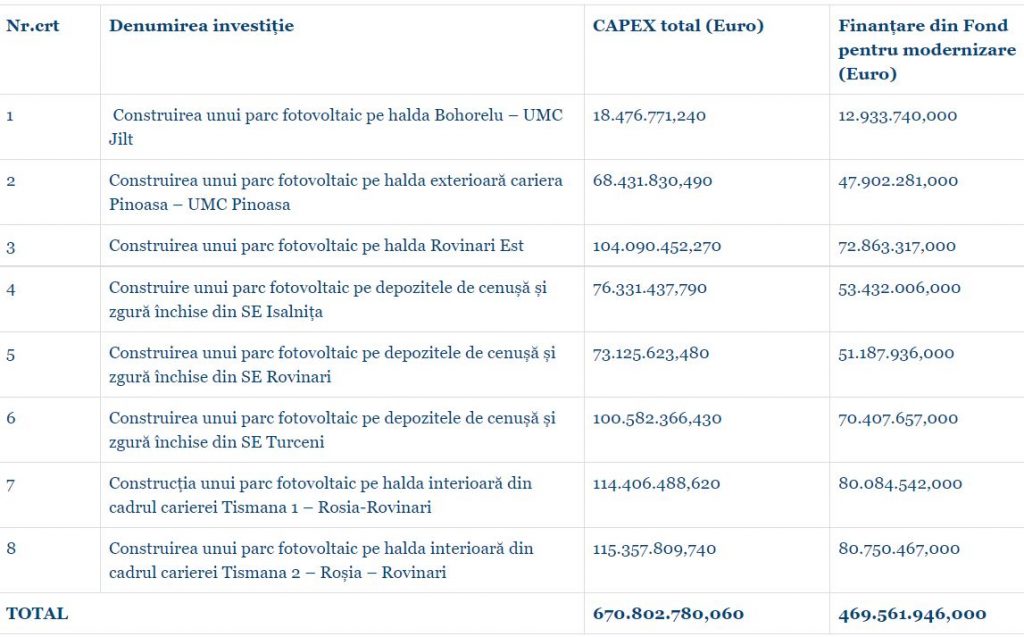Image resolution: width=1024 pixels, height=637 pixels.
Task: Click the halda Rovinari Est project row
Action: tap(316, 246)
